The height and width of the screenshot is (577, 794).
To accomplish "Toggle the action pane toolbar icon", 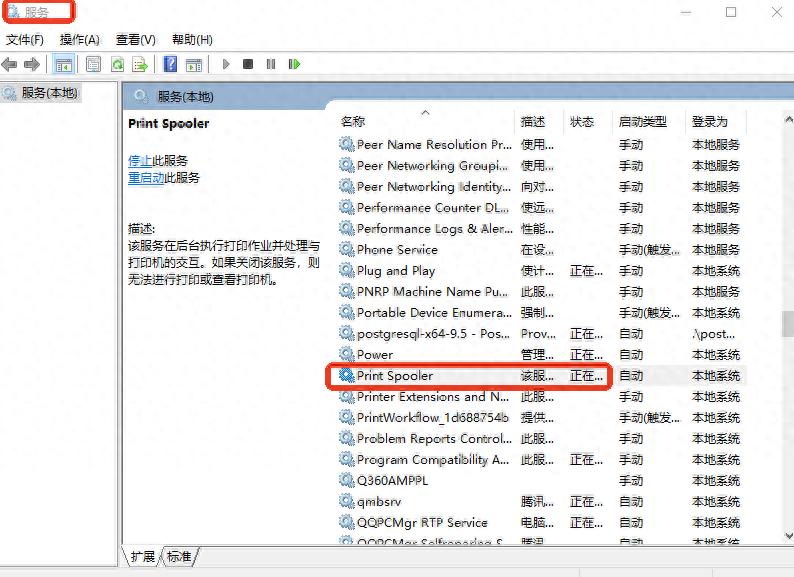I will [193, 64].
